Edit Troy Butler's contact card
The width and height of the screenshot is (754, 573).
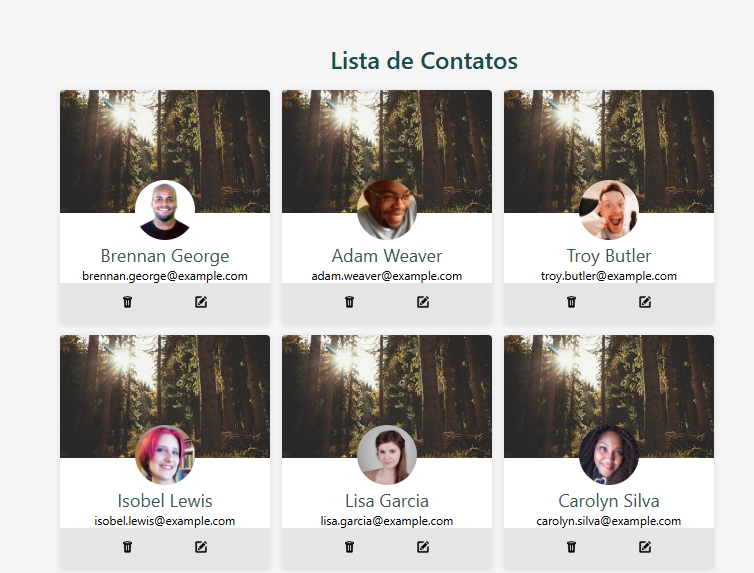click(x=645, y=302)
